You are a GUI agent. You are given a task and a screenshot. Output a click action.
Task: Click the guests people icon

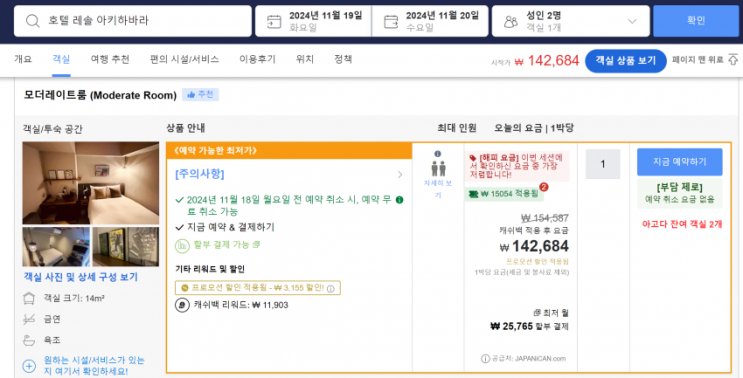coord(511,21)
